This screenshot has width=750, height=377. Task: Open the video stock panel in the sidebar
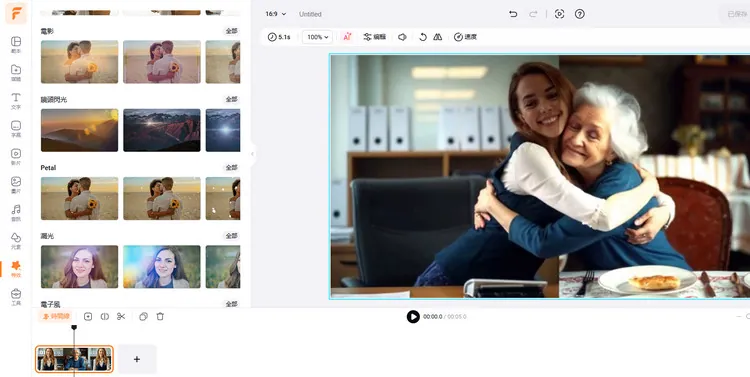point(16,157)
